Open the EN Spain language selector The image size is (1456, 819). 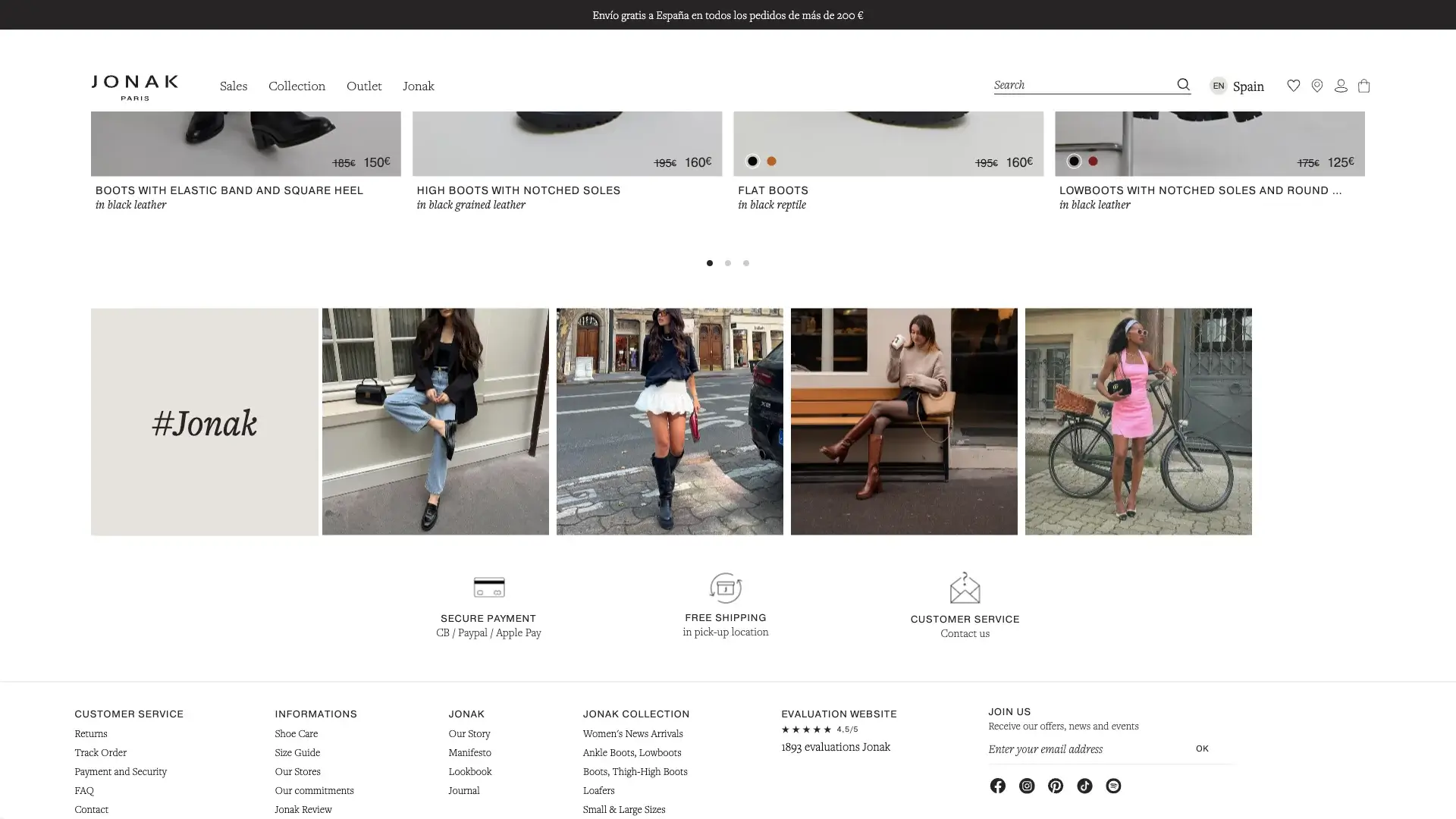(1237, 86)
